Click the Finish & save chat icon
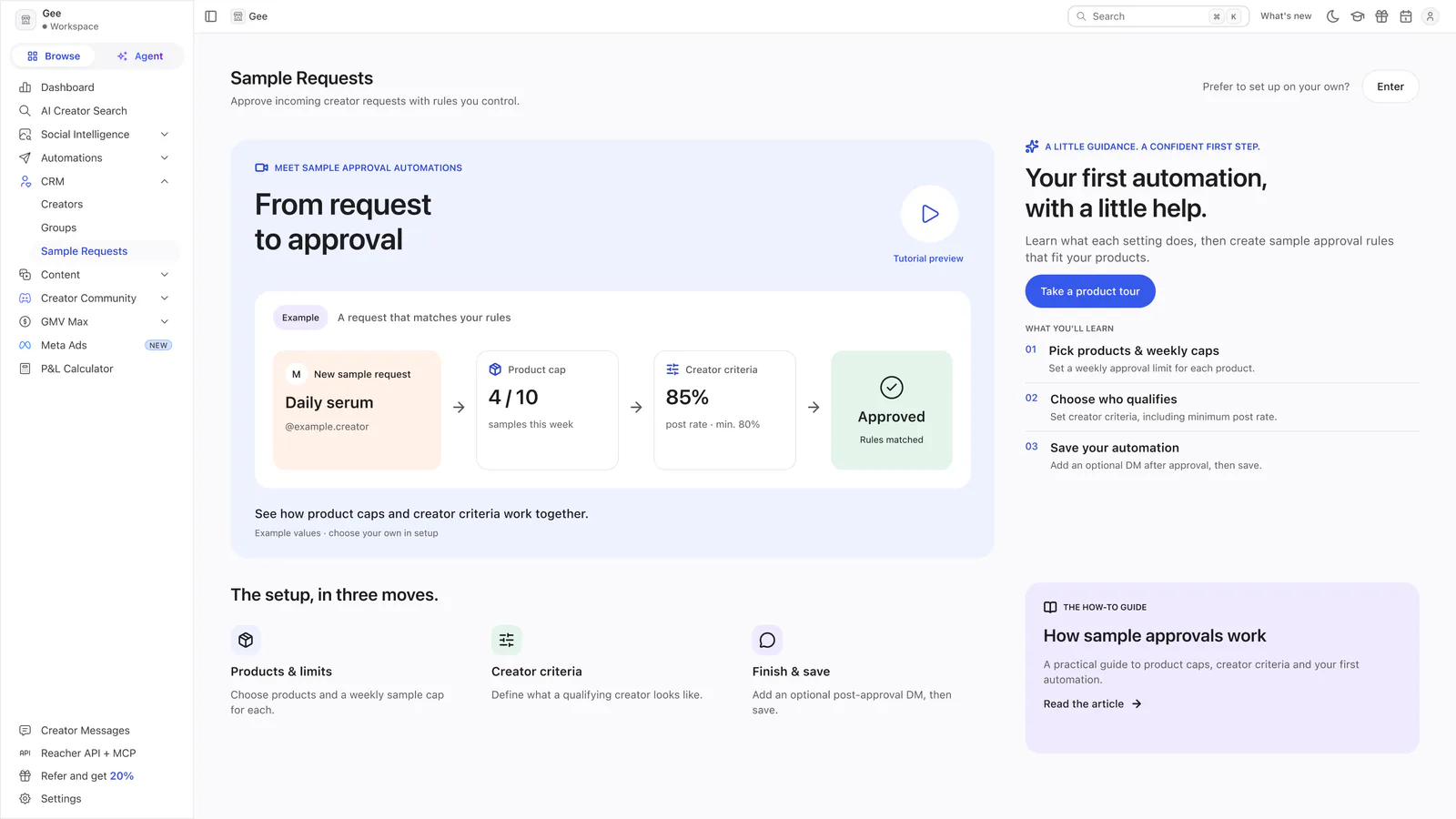Image resolution: width=1456 pixels, height=819 pixels. coord(767,640)
